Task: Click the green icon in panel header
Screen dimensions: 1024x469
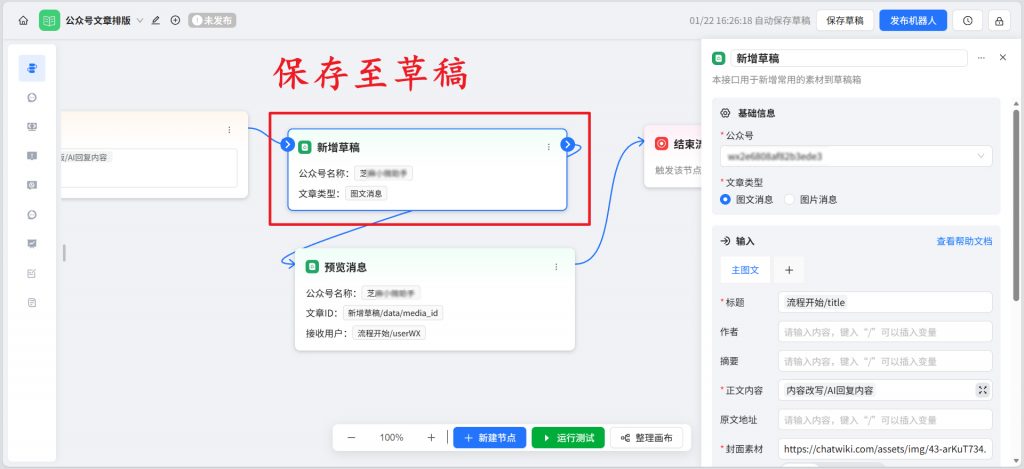Action: [718, 58]
